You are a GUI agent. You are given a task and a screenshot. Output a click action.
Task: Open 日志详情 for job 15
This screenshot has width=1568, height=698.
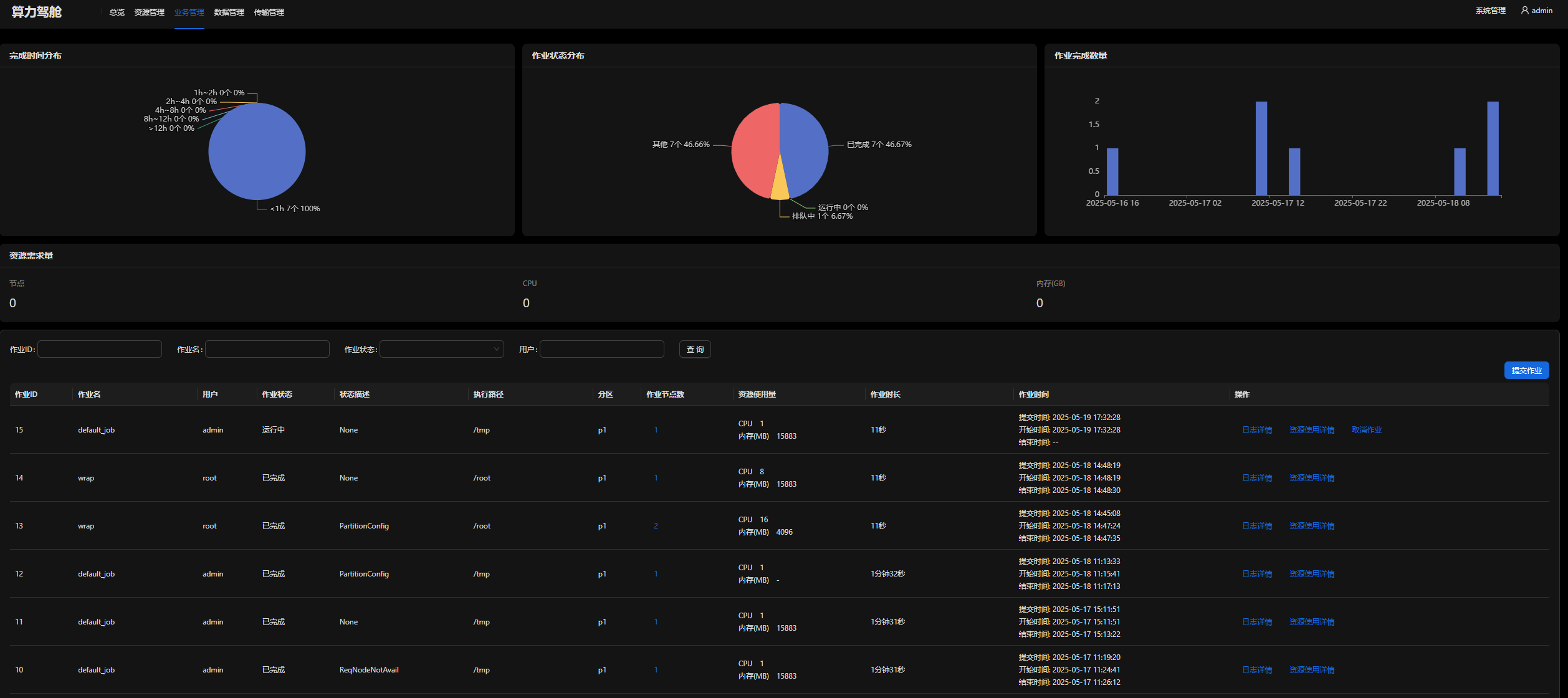(1257, 430)
